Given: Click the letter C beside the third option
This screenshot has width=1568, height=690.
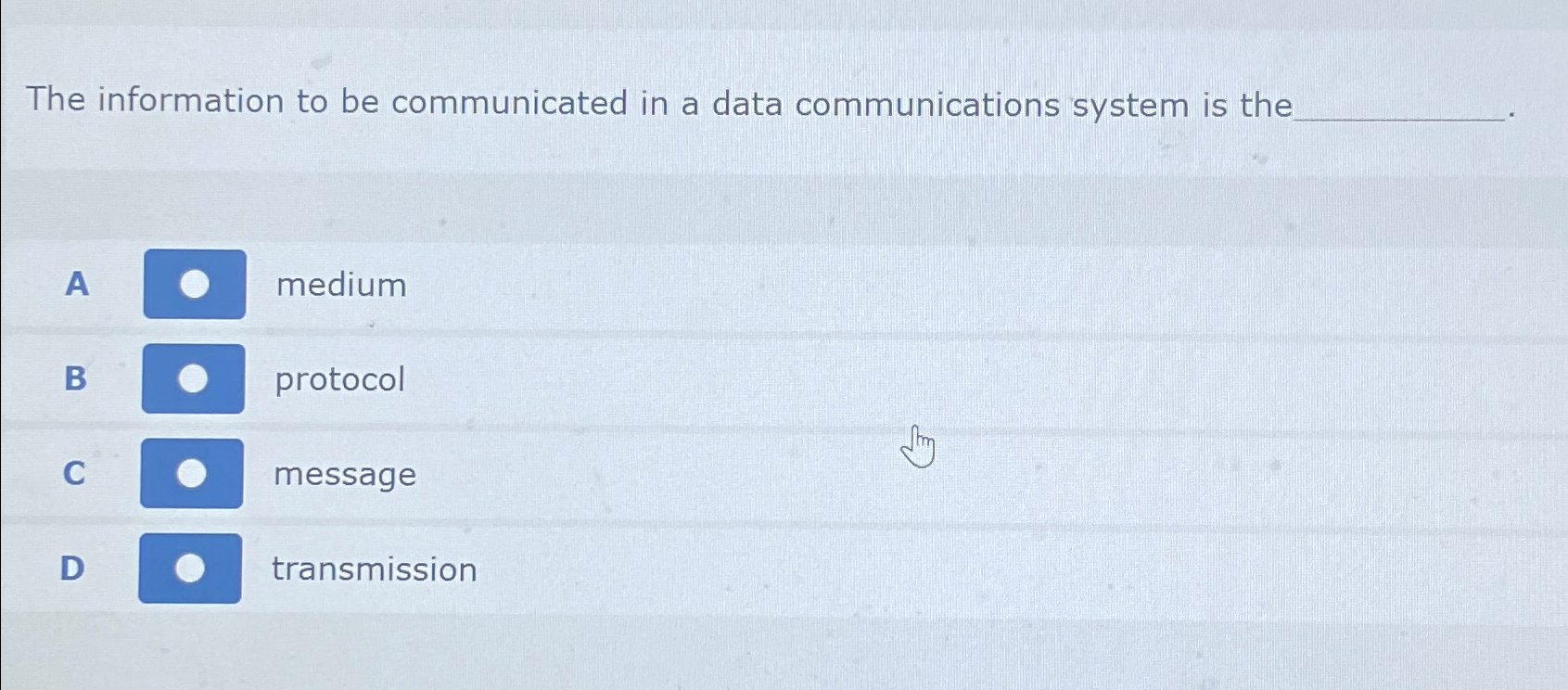Looking at the screenshot, I should coord(74,474).
